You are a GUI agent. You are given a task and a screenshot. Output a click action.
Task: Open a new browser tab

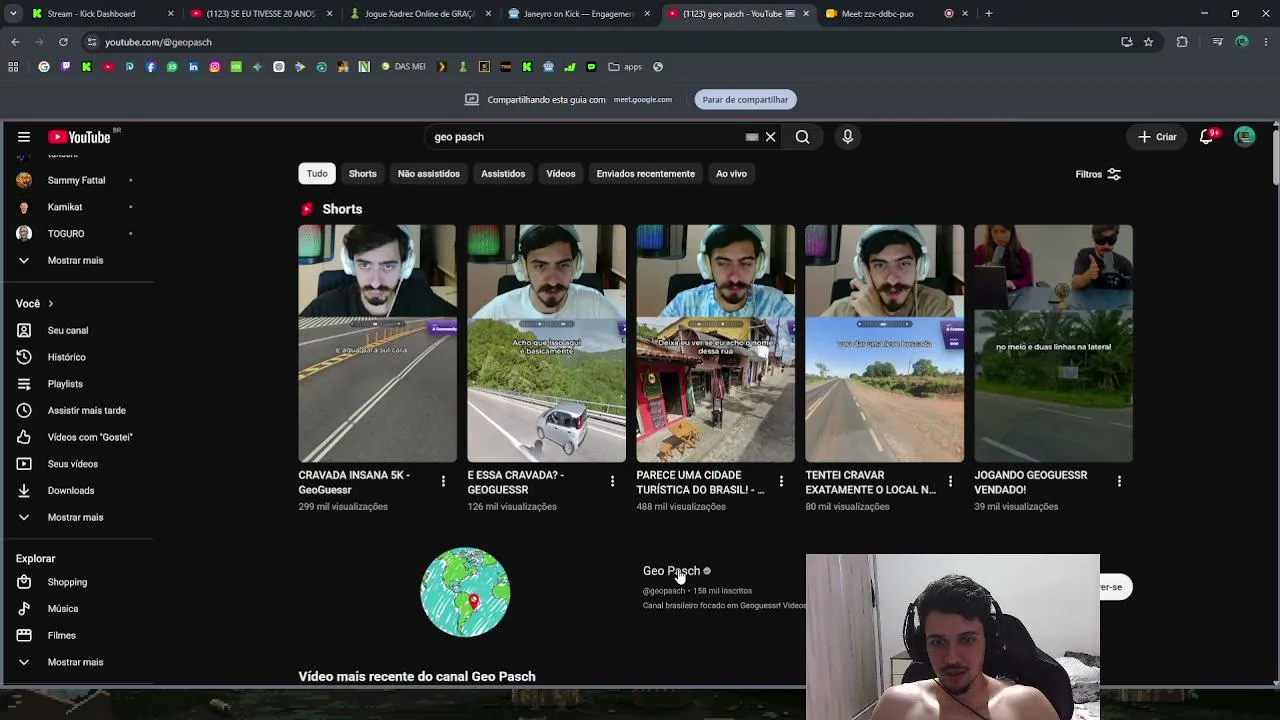click(x=989, y=14)
